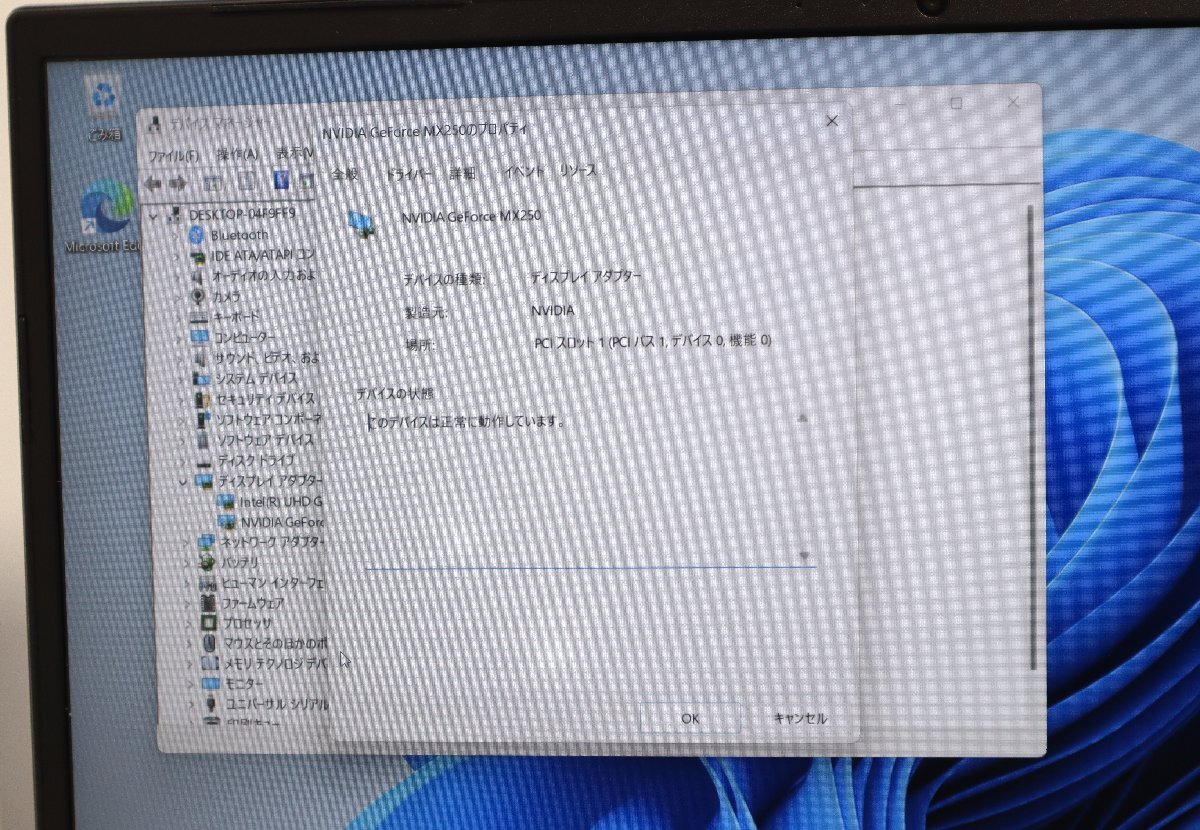Collapse the DESKTOP-04F9FF9 root node
This screenshot has width=1200, height=830.
click(153, 216)
